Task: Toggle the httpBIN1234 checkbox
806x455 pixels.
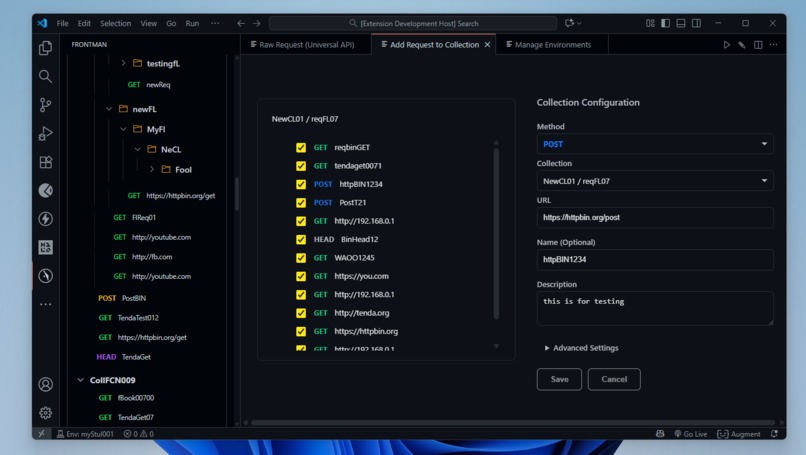Action: coord(301,184)
